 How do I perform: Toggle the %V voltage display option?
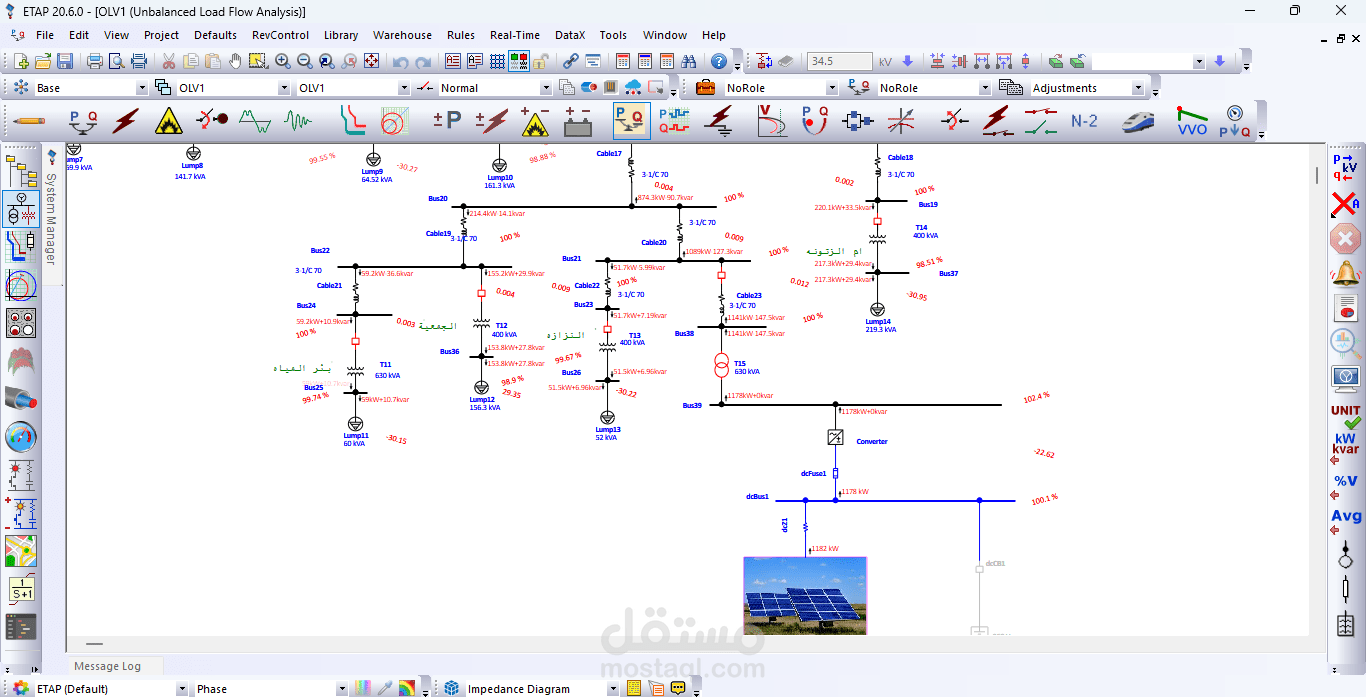(x=1346, y=481)
